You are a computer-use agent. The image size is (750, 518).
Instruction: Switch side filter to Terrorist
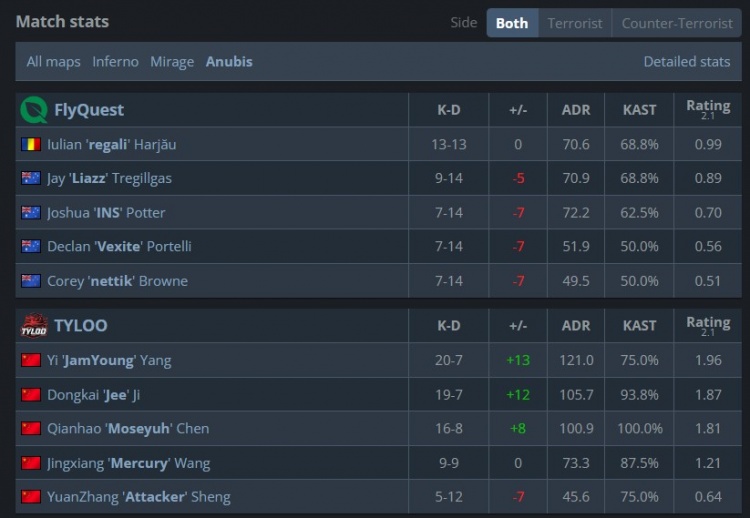point(575,23)
